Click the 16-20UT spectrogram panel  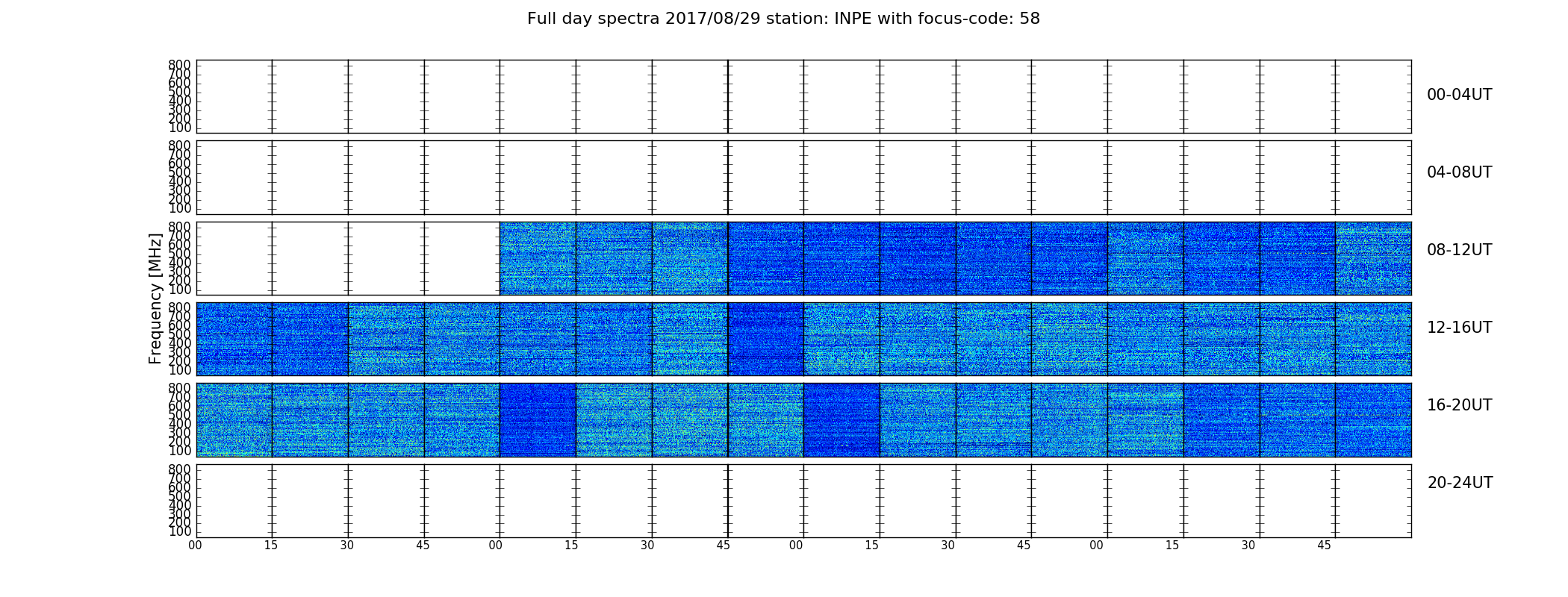pyautogui.click(x=803, y=419)
